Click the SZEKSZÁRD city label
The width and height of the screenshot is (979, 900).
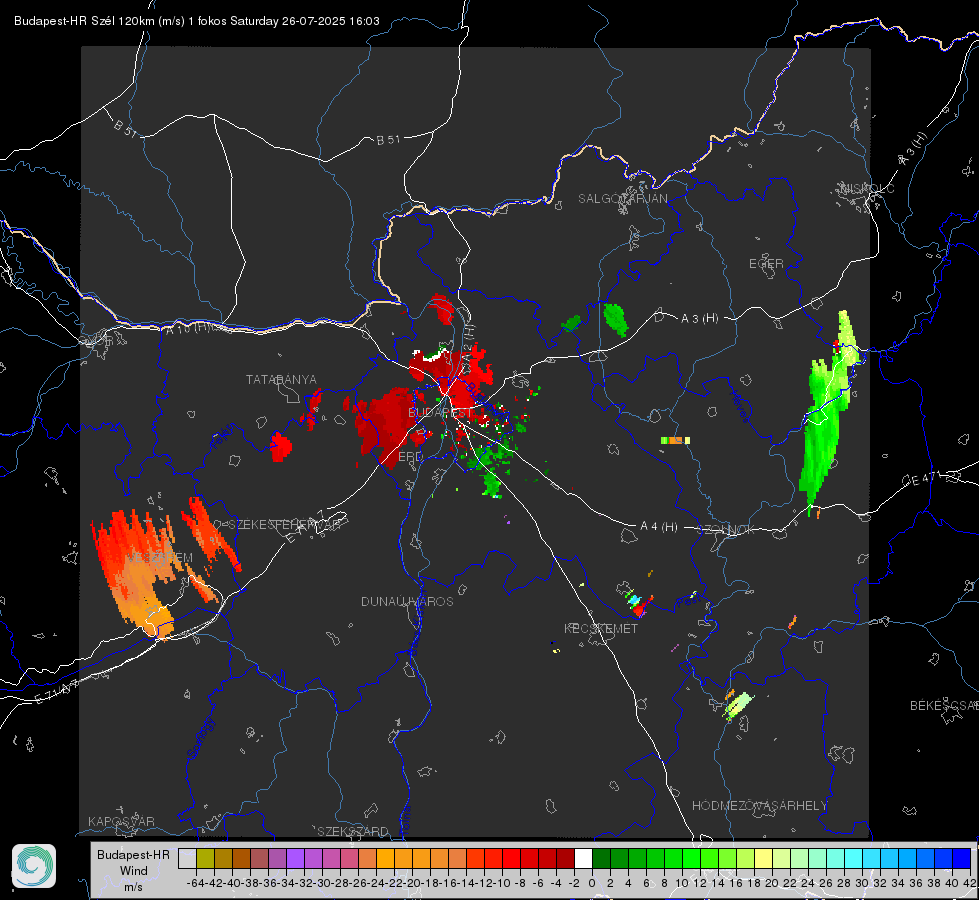point(353,831)
